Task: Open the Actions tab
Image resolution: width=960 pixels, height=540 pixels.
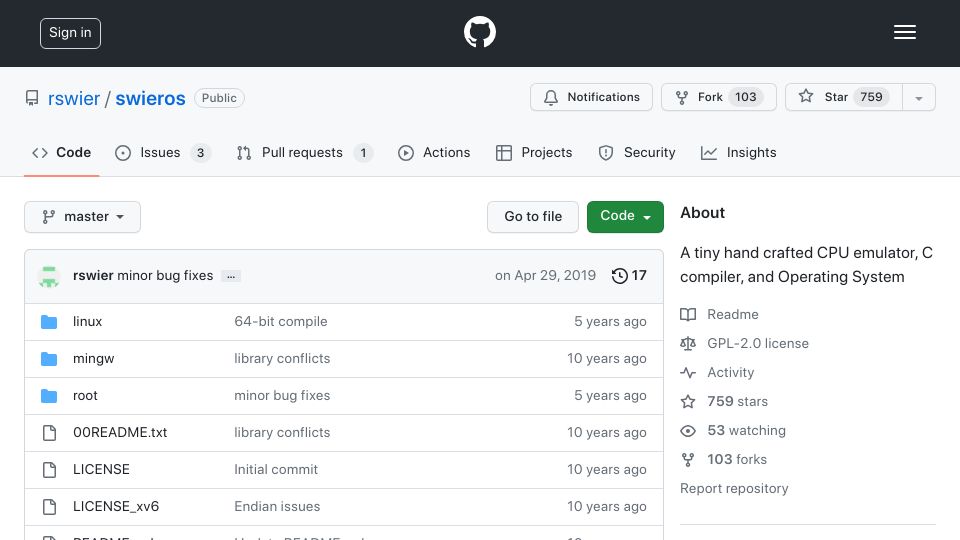Action: tap(434, 152)
